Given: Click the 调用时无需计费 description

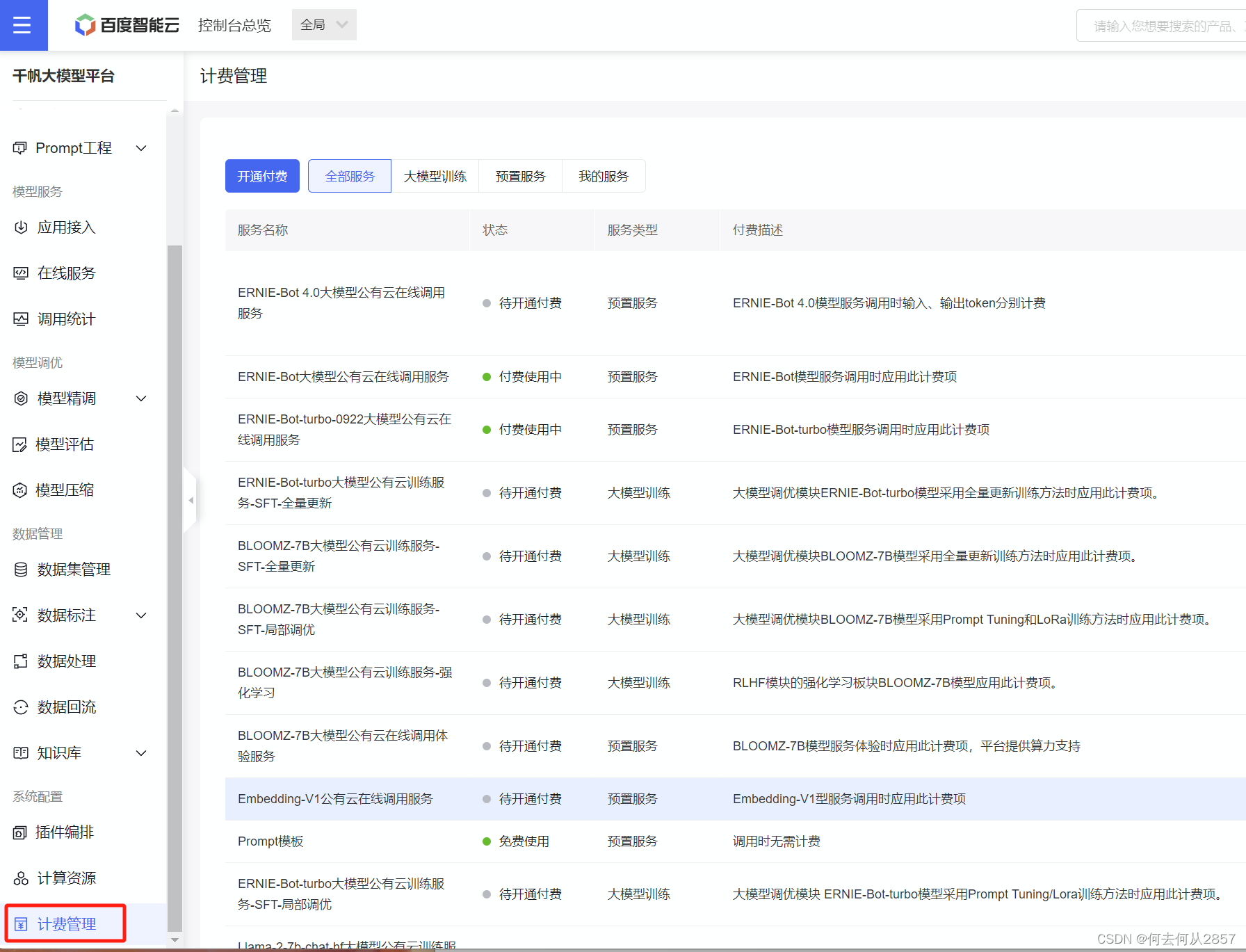Looking at the screenshot, I should coord(777,841).
